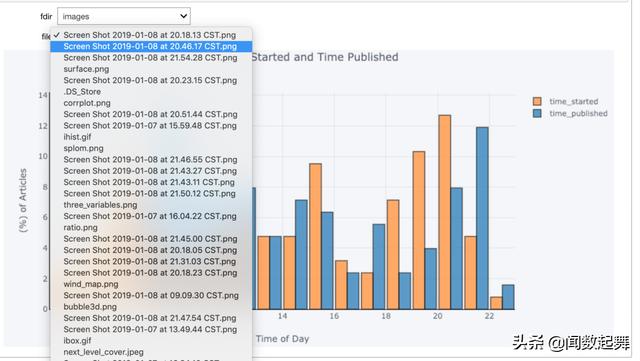Select Screen Shot 2019-01-08 at 21.45.00 CST.png
This screenshot has height=361, width=640.
point(151,239)
